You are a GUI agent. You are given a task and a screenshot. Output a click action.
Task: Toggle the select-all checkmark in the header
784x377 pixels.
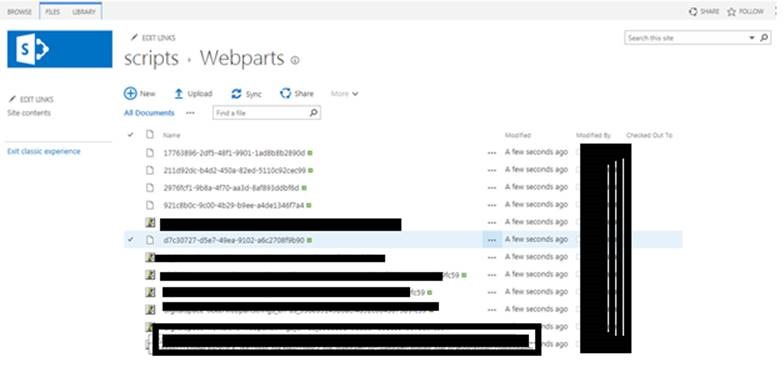(x=131, y=134)
